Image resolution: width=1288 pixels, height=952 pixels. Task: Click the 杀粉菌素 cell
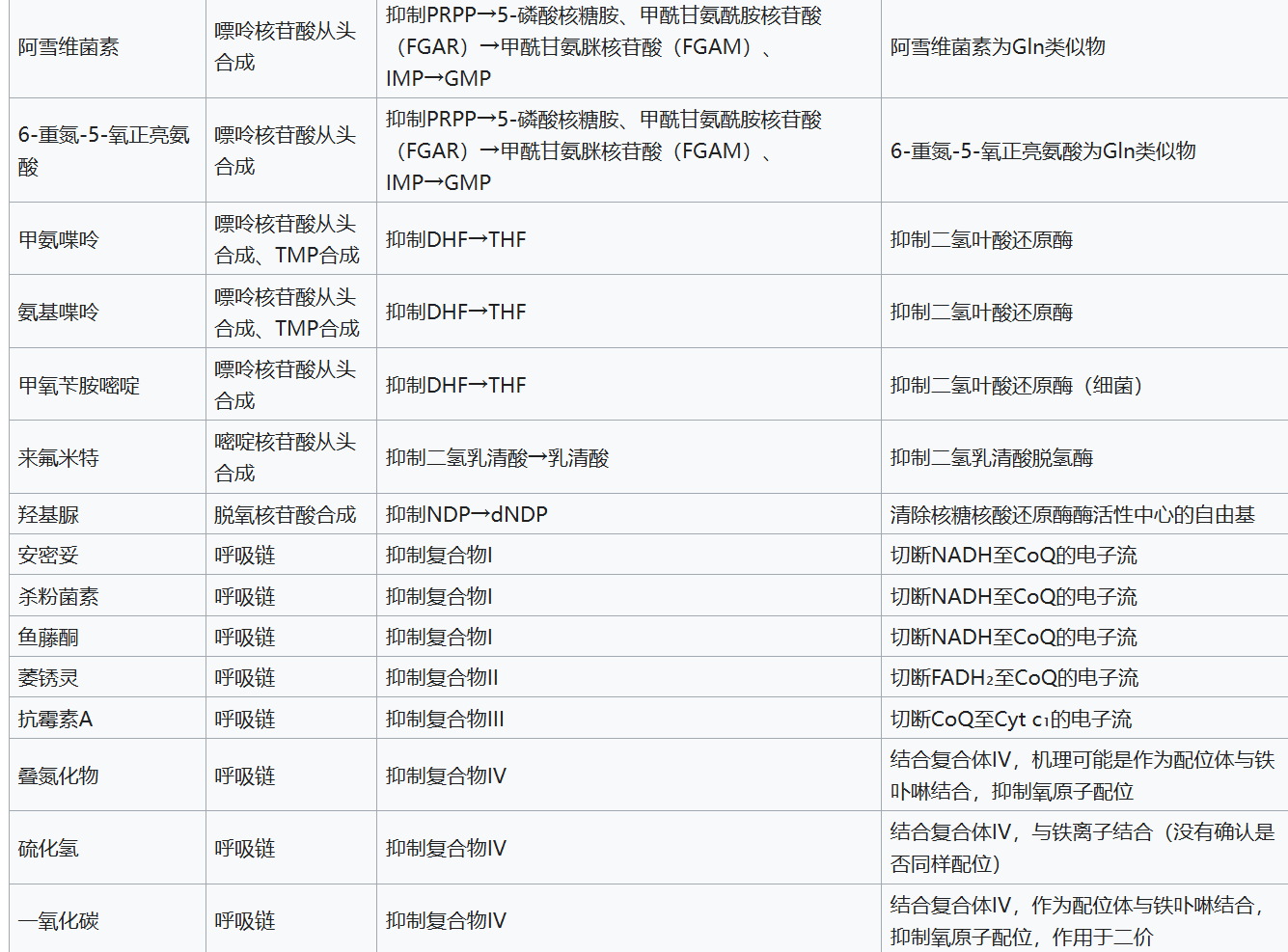pyautogui.click(x=59, y=597)
